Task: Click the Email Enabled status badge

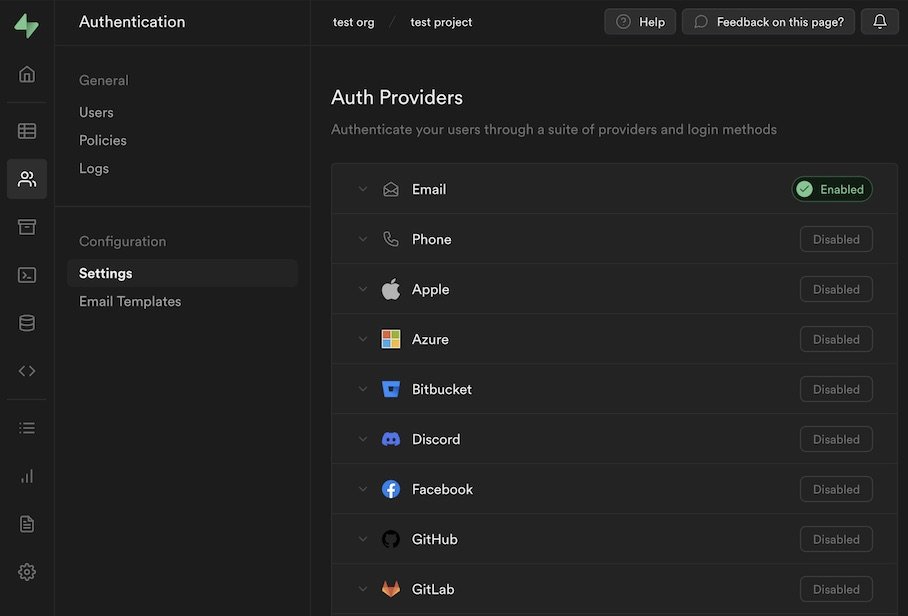Action: pyautogui.click(x=832, y=189)
